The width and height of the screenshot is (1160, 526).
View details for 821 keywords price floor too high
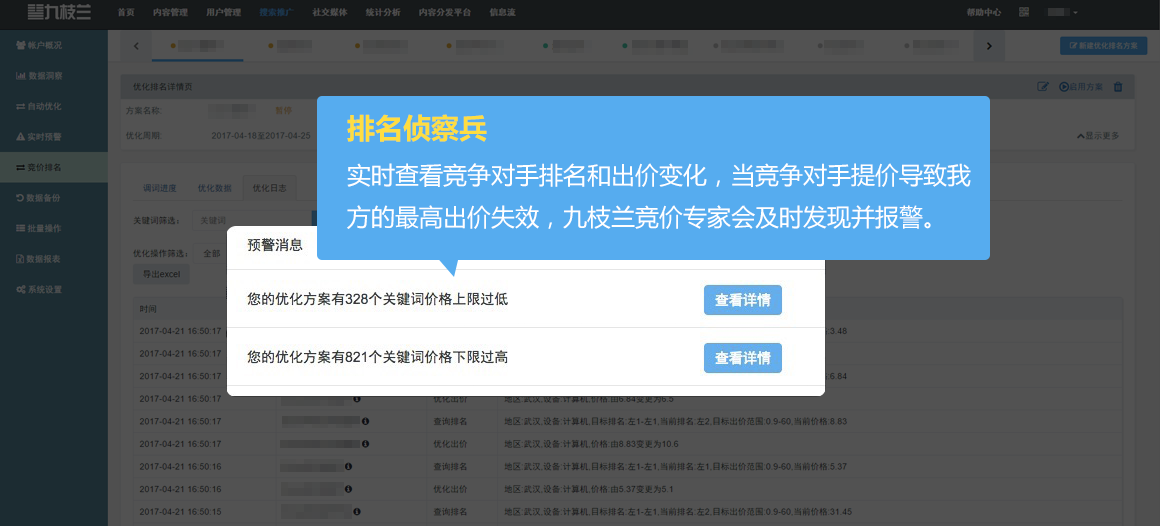742,358
